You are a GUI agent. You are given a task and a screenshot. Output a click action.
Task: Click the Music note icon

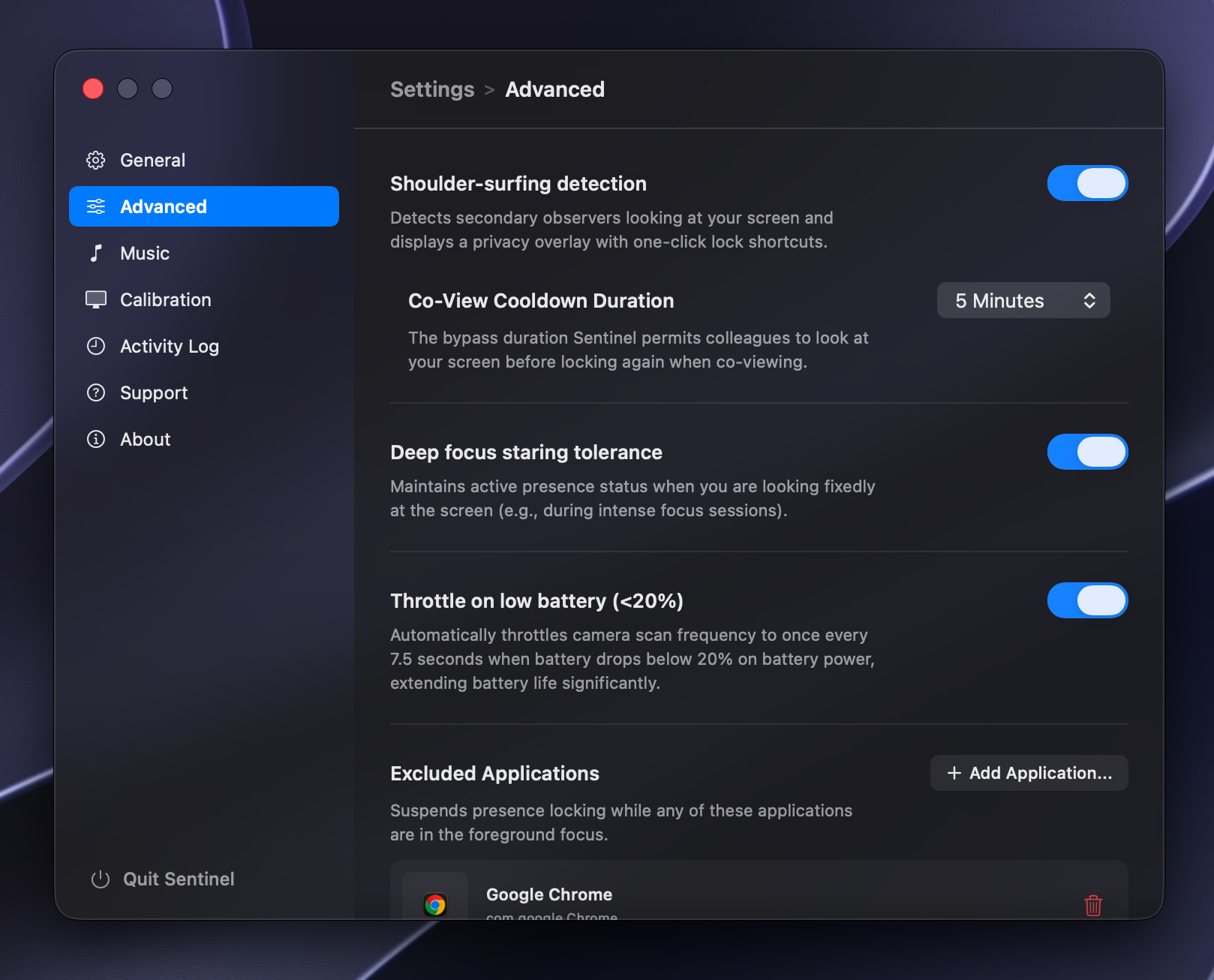coord(96,253)
